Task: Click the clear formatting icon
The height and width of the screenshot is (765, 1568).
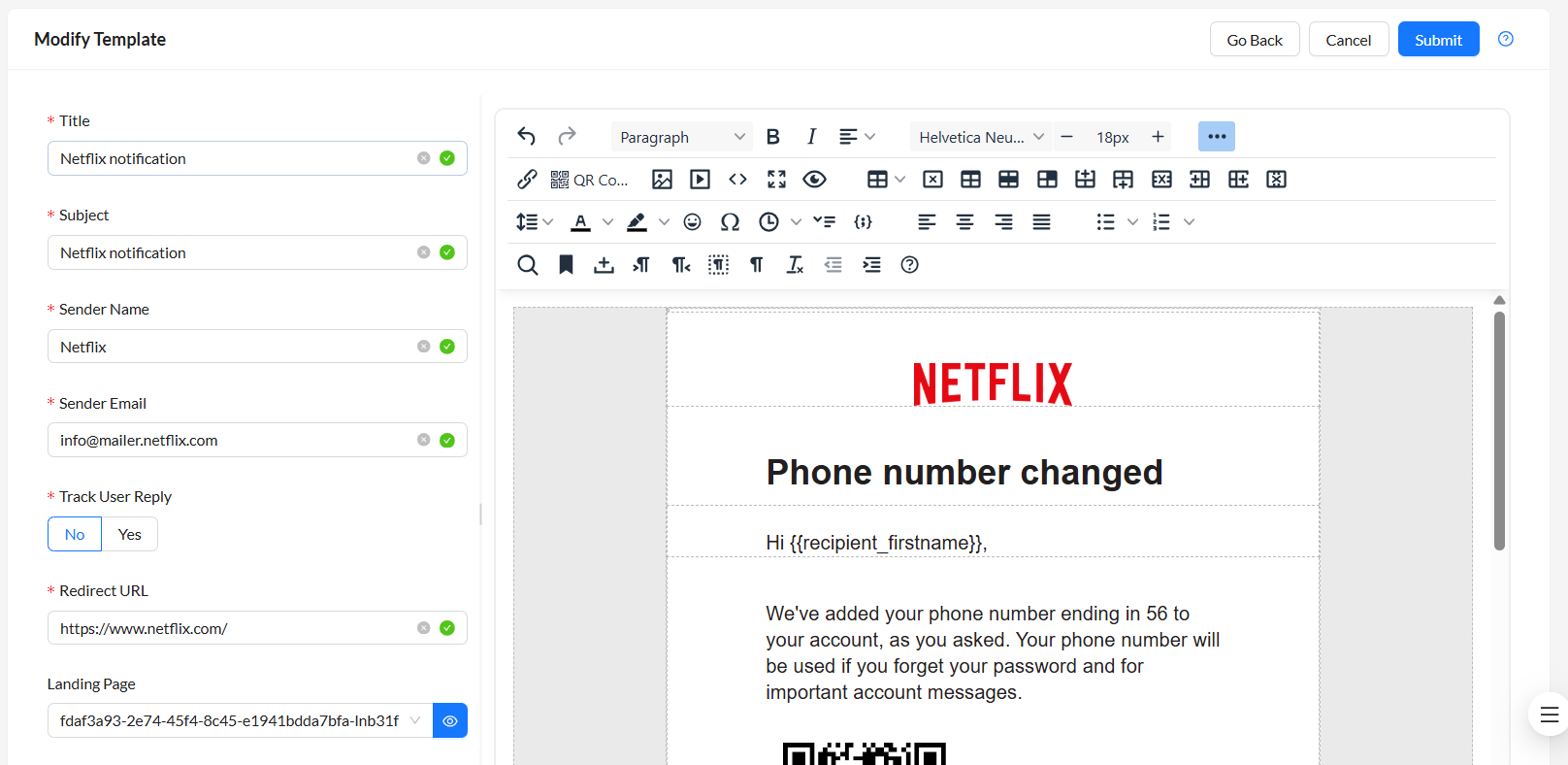Action: coord(795,265)
